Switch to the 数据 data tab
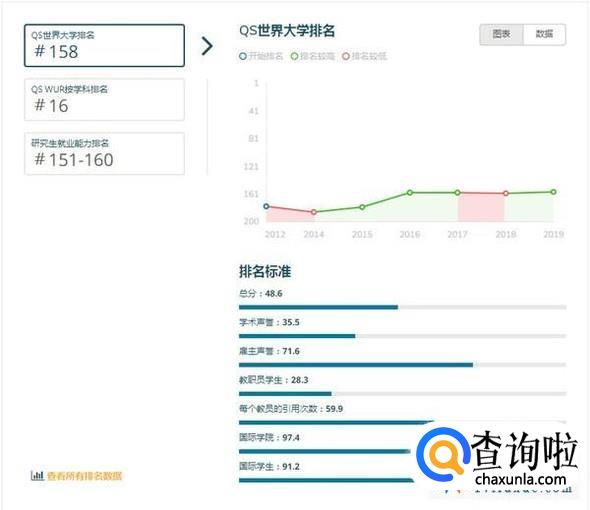The height and width of the screenshot is (510, 590). 544,35
